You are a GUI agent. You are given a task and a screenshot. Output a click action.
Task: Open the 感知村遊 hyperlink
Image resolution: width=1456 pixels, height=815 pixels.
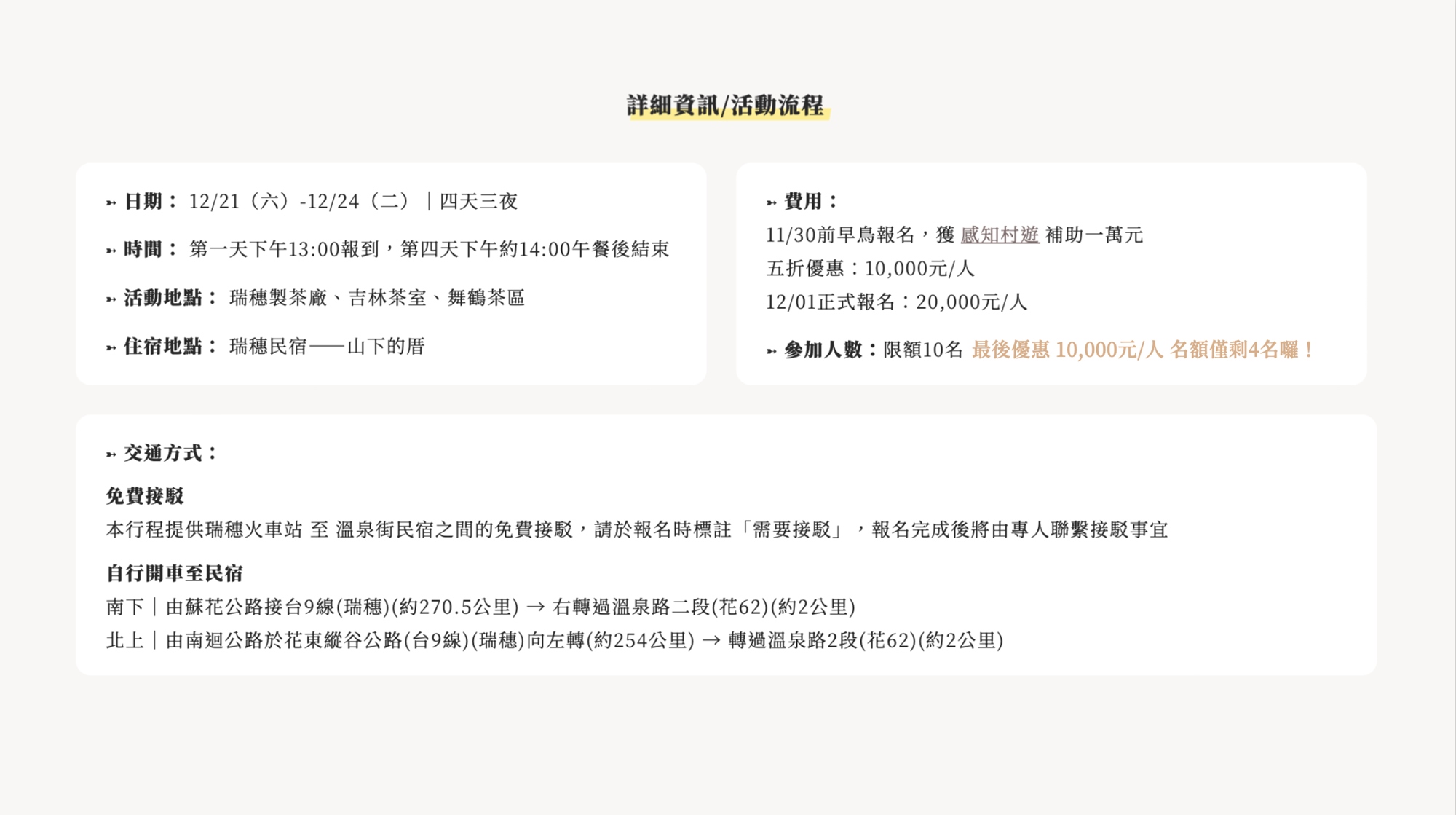999,235
